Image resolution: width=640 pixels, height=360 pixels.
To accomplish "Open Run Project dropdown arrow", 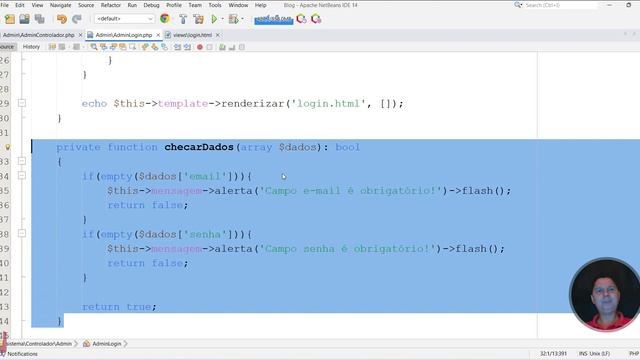I will pyautogui.click(x=222, y=19).
